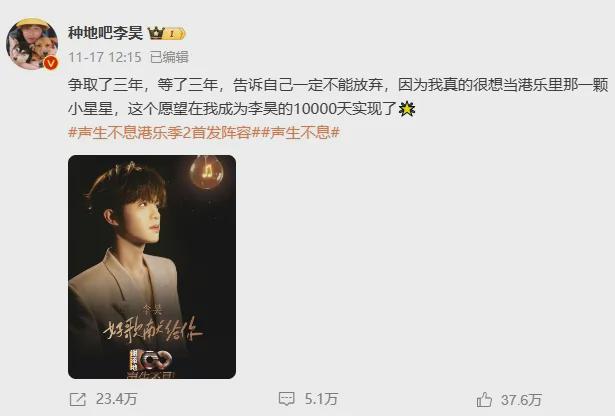Enlarge the 李昊 poster image thumbnail
615x416 pixels.
pyautogui.click(x=152, y=267)
